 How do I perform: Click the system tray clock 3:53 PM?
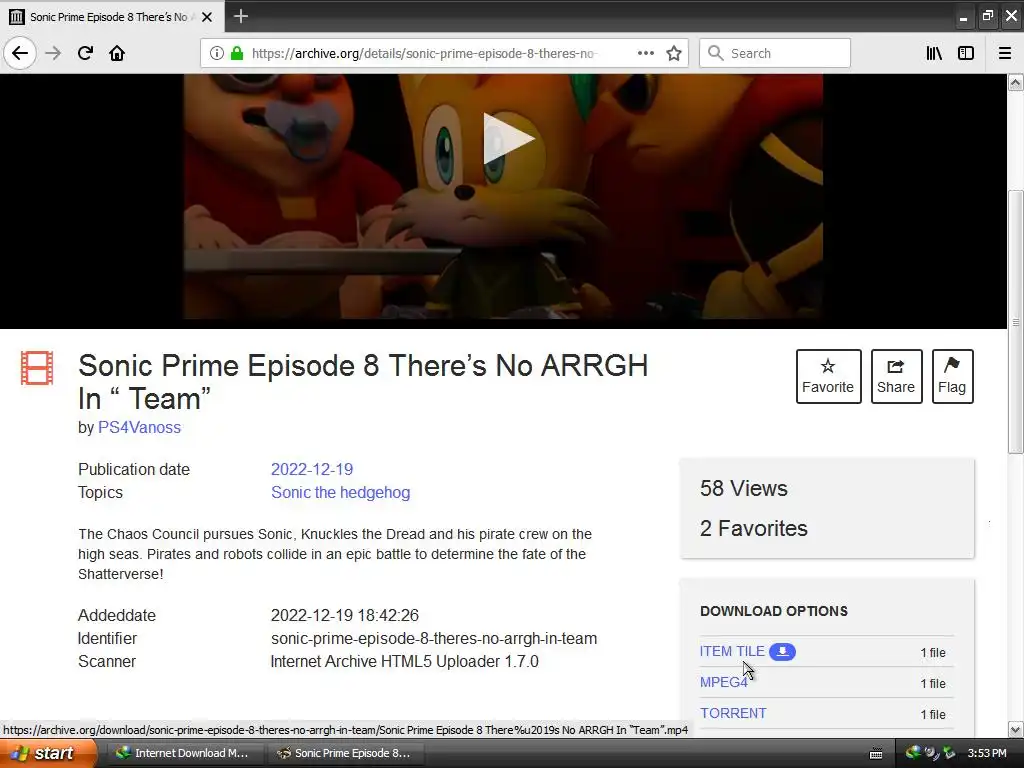coord(987,753)
